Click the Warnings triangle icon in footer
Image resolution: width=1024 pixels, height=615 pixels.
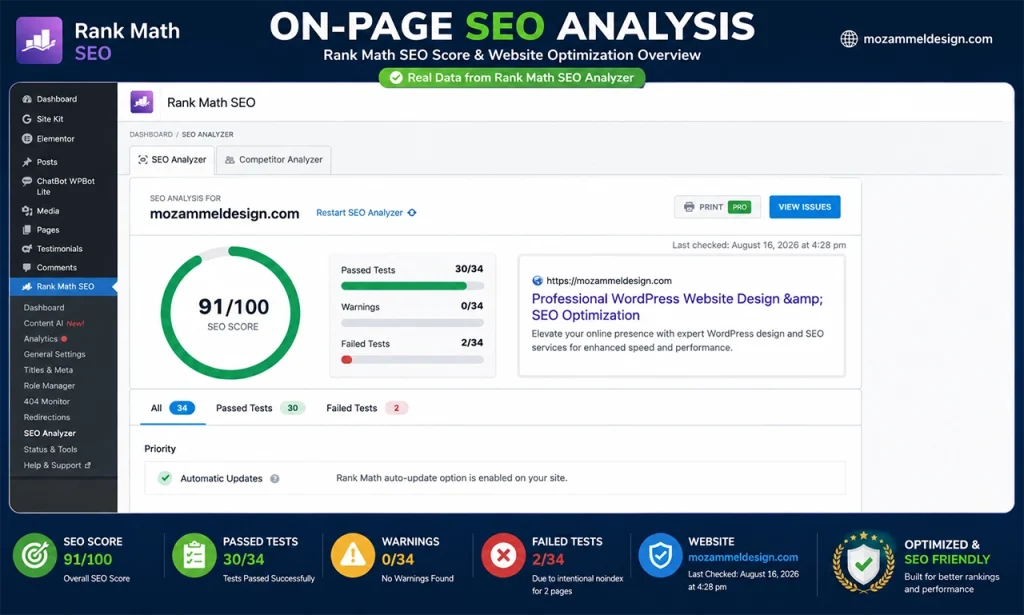[353, 556]
